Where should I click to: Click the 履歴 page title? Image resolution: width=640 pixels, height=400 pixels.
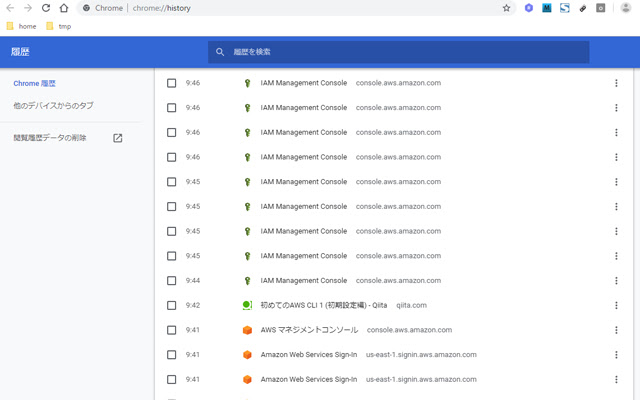click(20, 52)
